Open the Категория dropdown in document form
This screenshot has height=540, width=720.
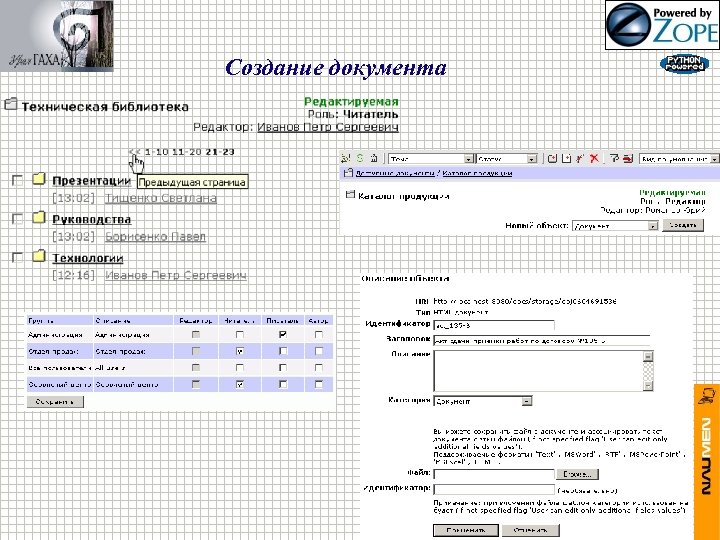[x=483, y=401]
